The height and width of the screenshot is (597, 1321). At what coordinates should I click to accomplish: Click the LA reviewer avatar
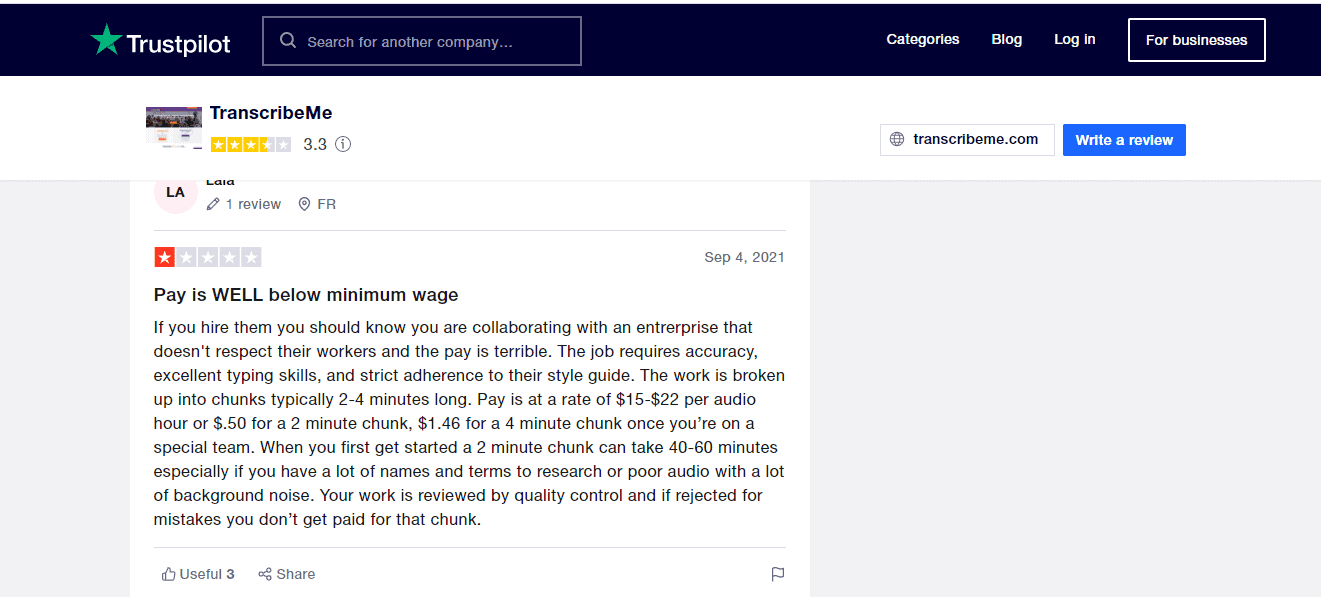point(175,192)
